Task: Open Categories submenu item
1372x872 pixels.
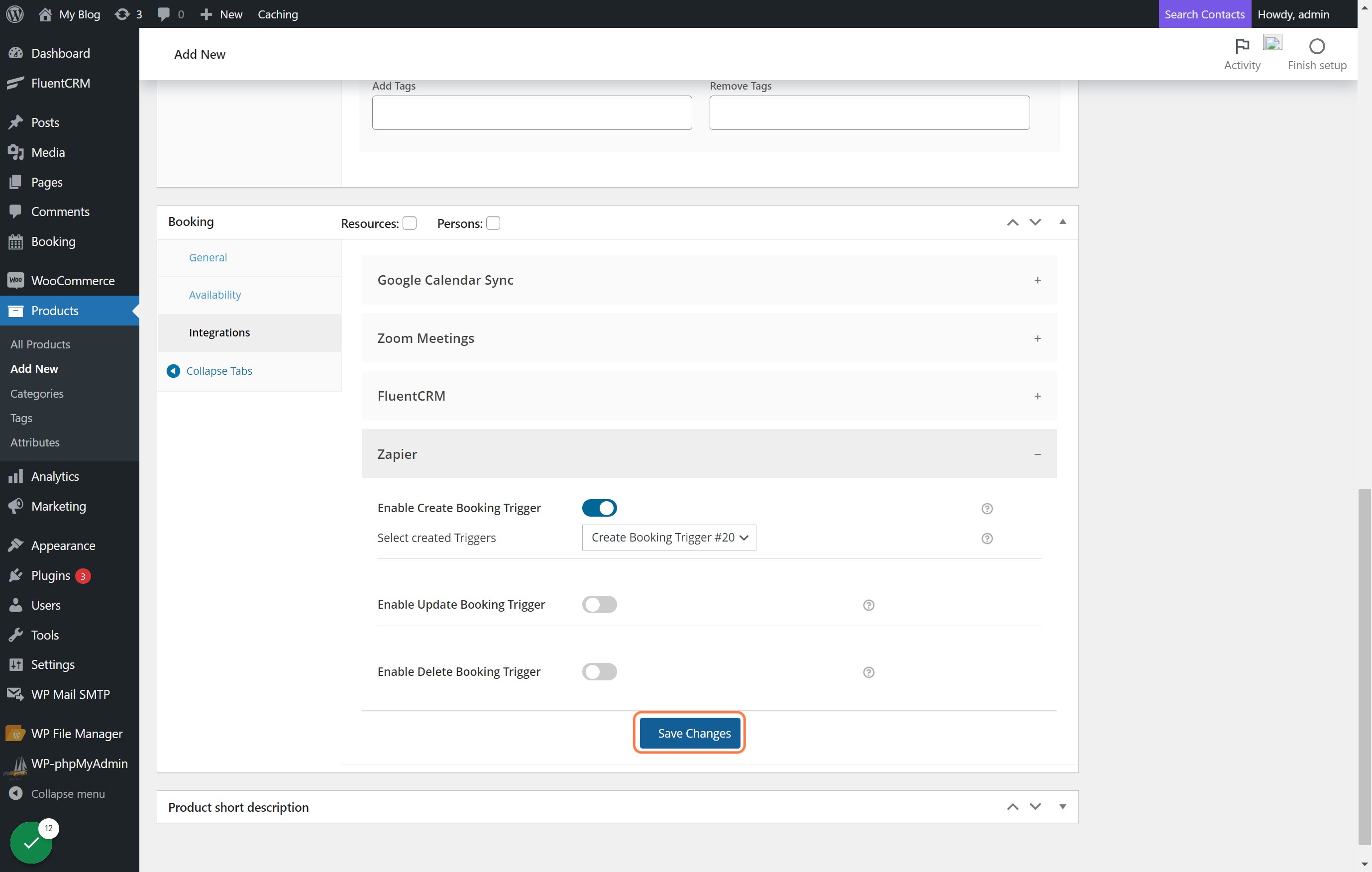Action: coord(37,393)
